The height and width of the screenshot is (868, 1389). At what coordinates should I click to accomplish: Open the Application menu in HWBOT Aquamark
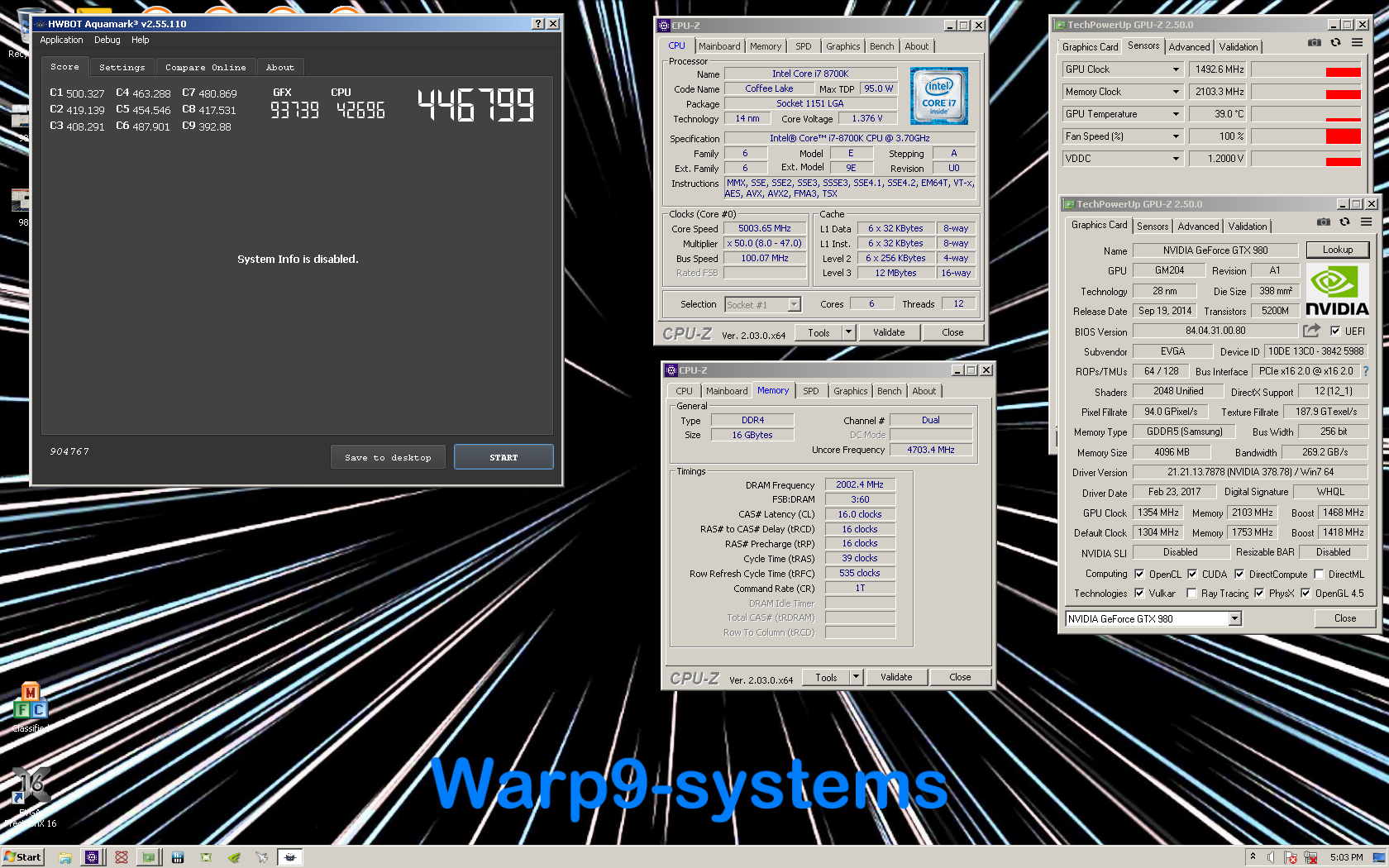coord(62,40)
